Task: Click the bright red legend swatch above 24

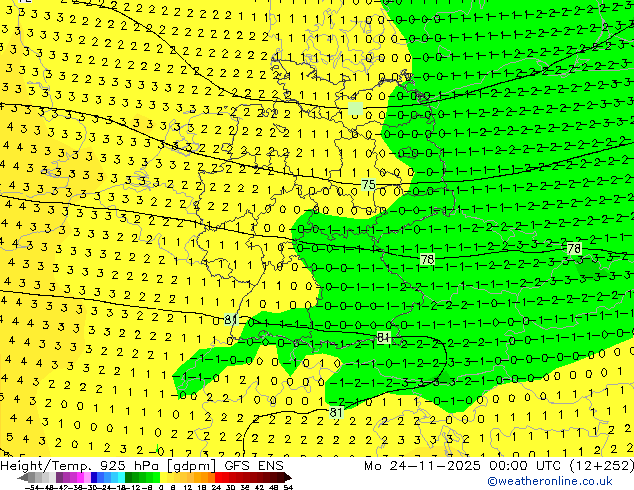Action: click(x=219, y=478)
